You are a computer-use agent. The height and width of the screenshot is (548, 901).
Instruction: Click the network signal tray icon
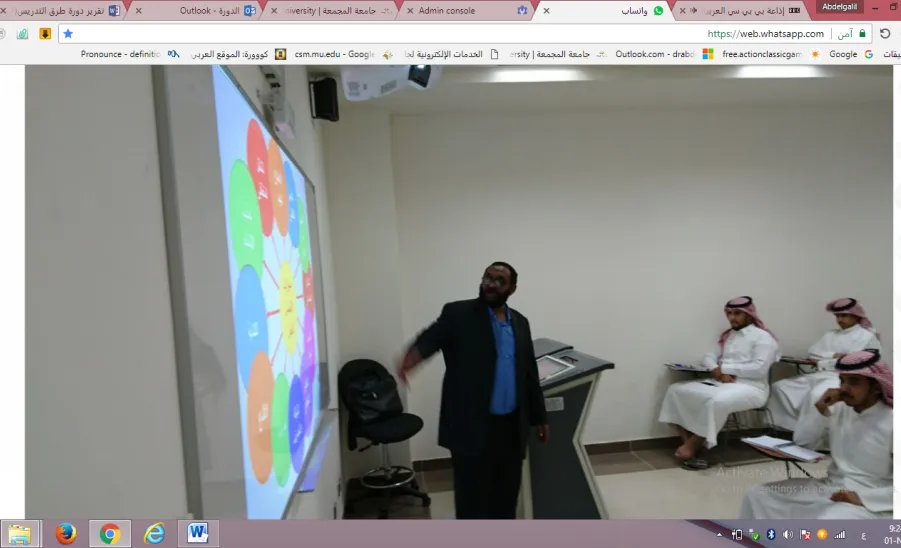[x=840, y=535]
